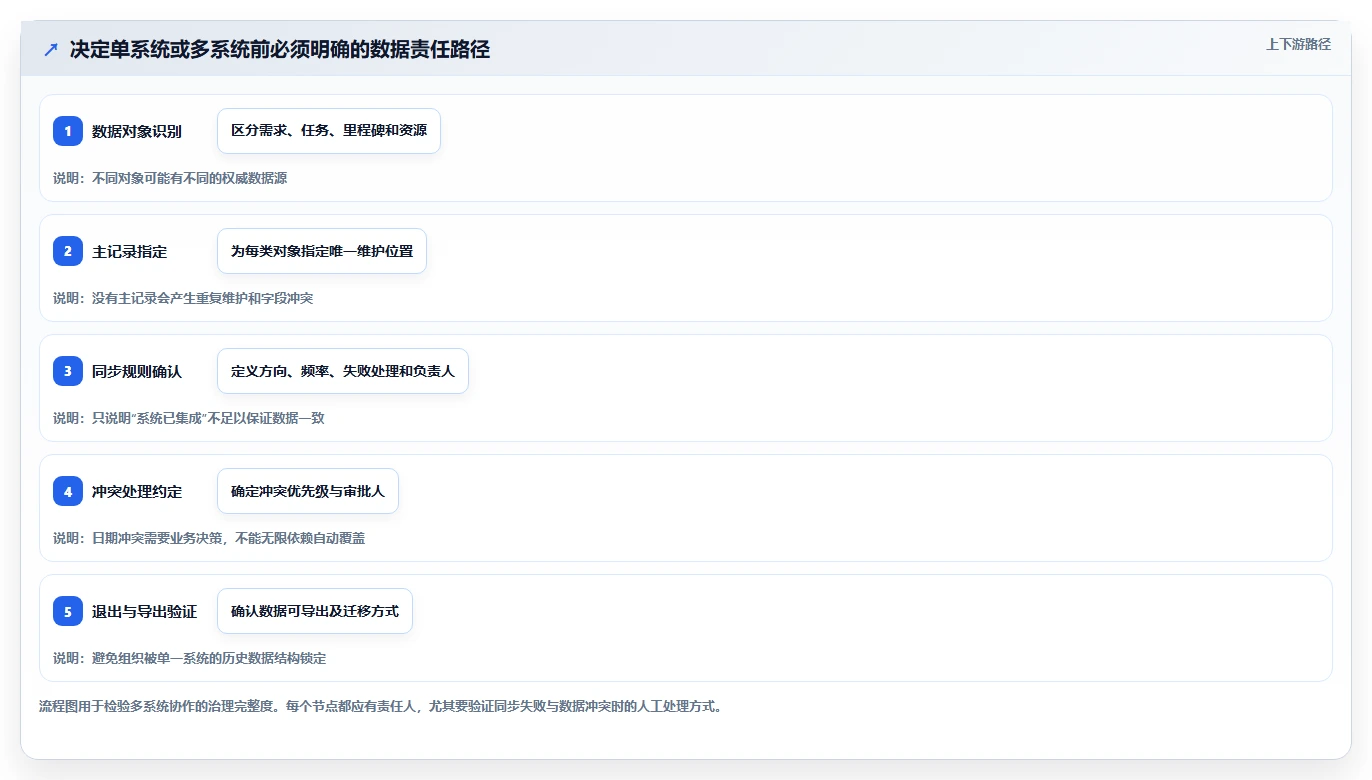This screenshot has width=1372, height=780.
Task: Click the footer paragraph starting 流程图用于检验
Action: (x=380, y=706)
